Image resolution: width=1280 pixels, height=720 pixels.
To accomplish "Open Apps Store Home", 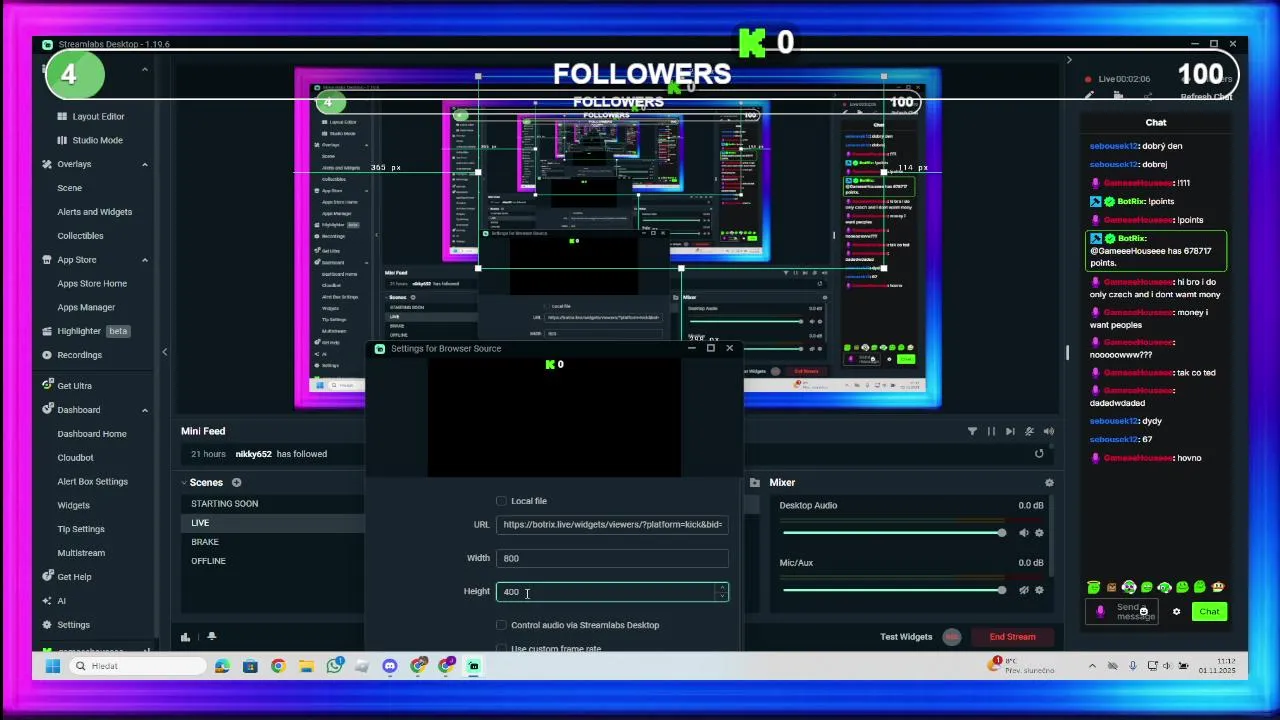I will [x=92, y=284].
